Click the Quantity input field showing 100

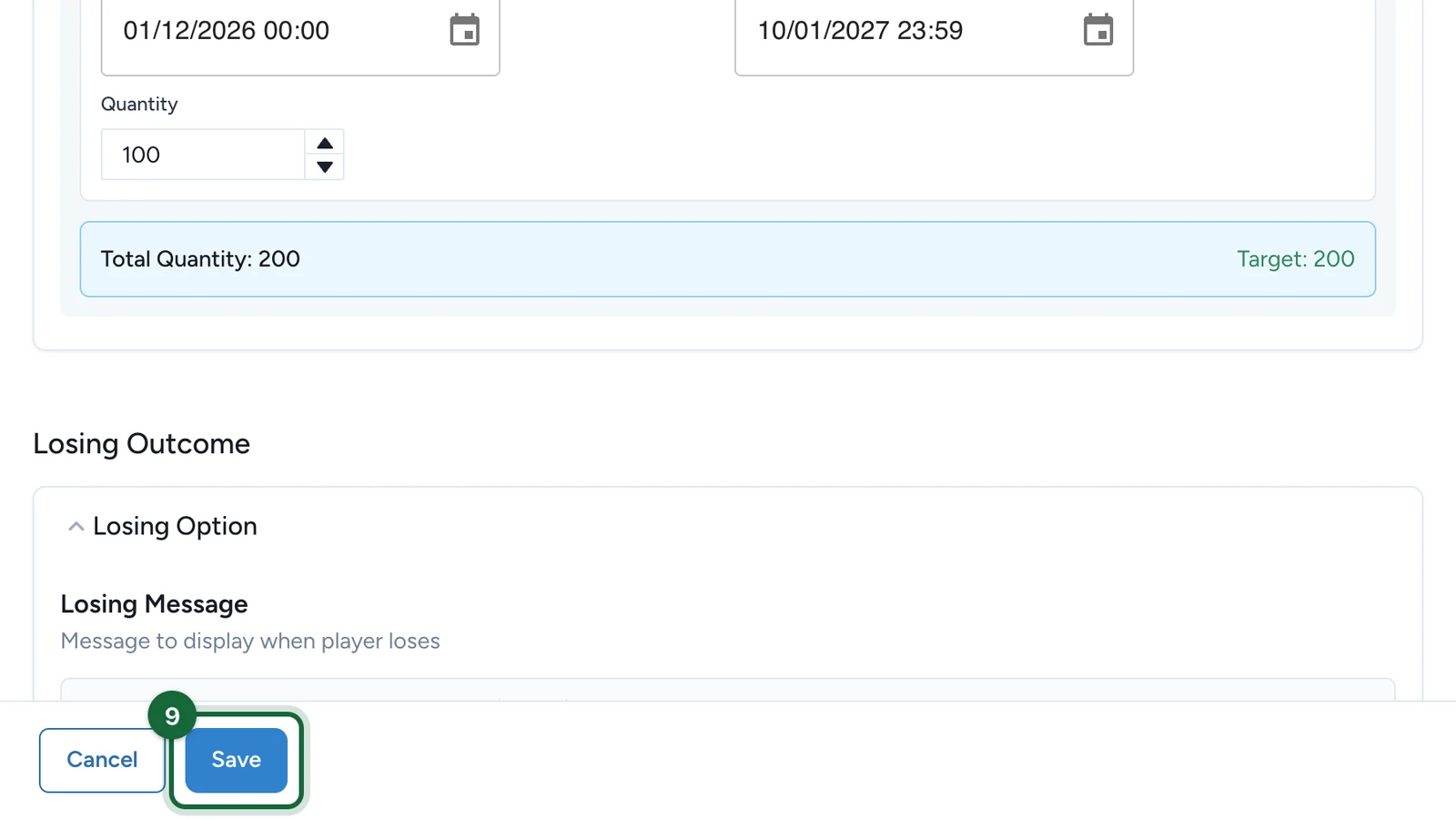(203, 155)
